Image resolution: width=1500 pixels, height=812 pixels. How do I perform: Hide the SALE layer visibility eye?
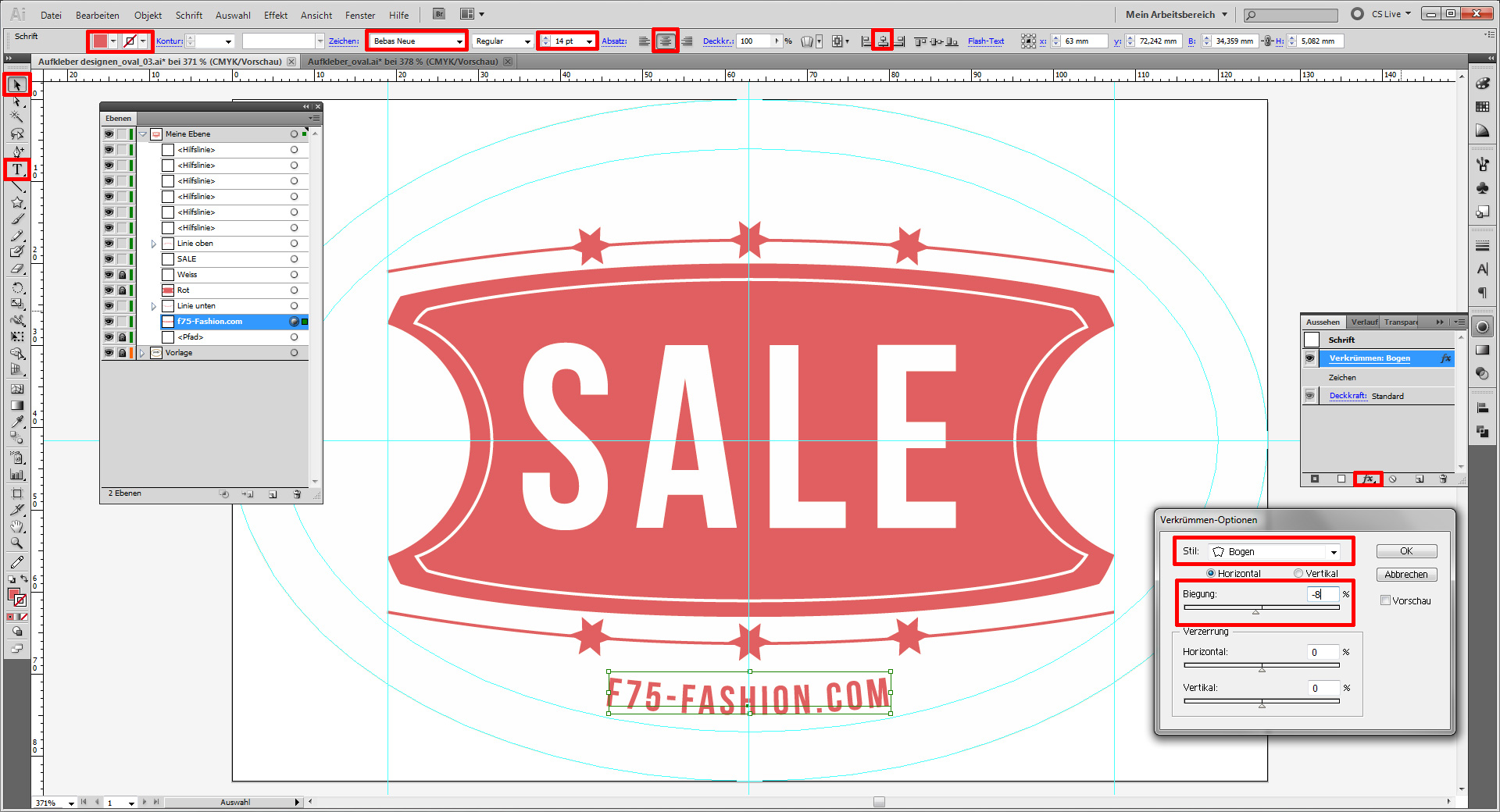click(109, 259)
